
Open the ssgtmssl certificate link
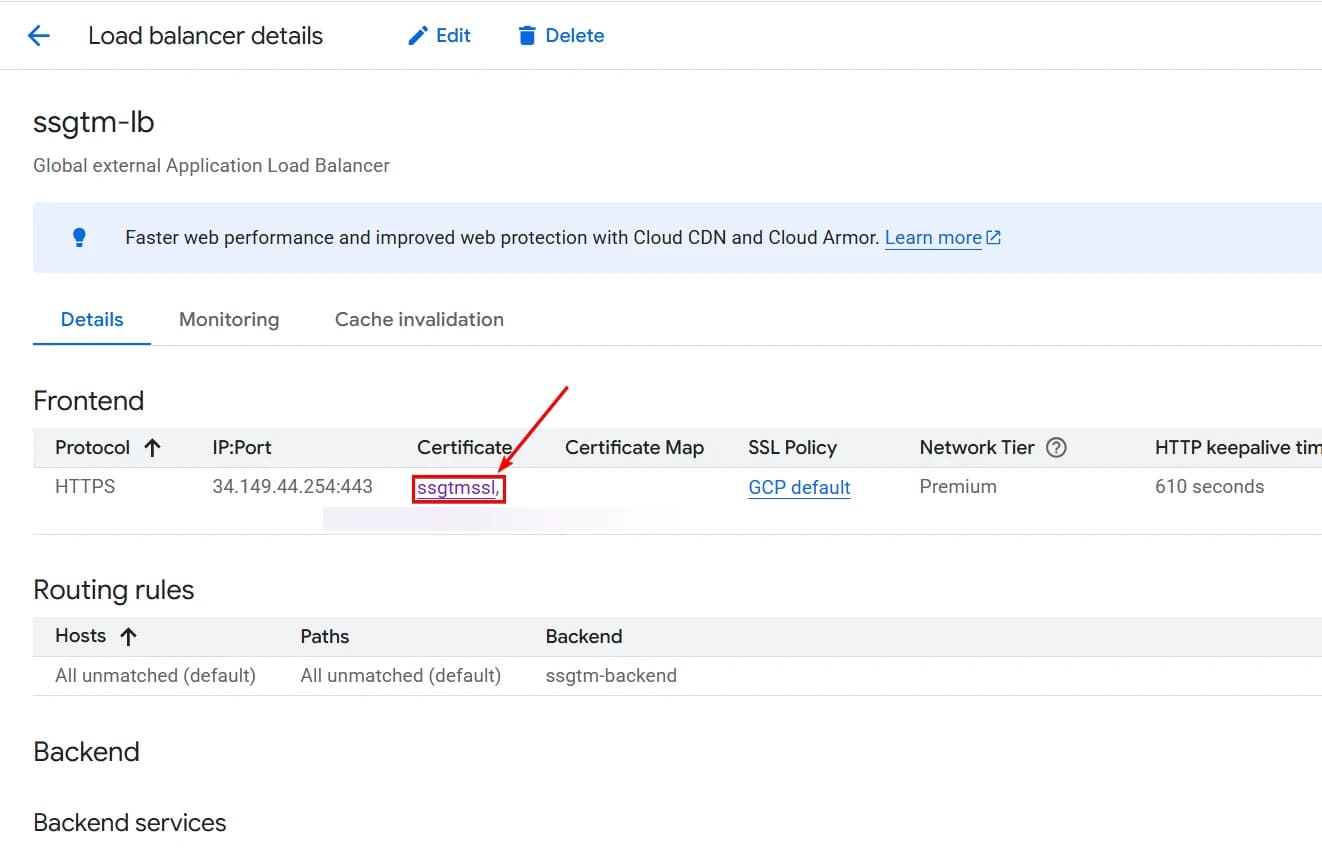point(455,487)
